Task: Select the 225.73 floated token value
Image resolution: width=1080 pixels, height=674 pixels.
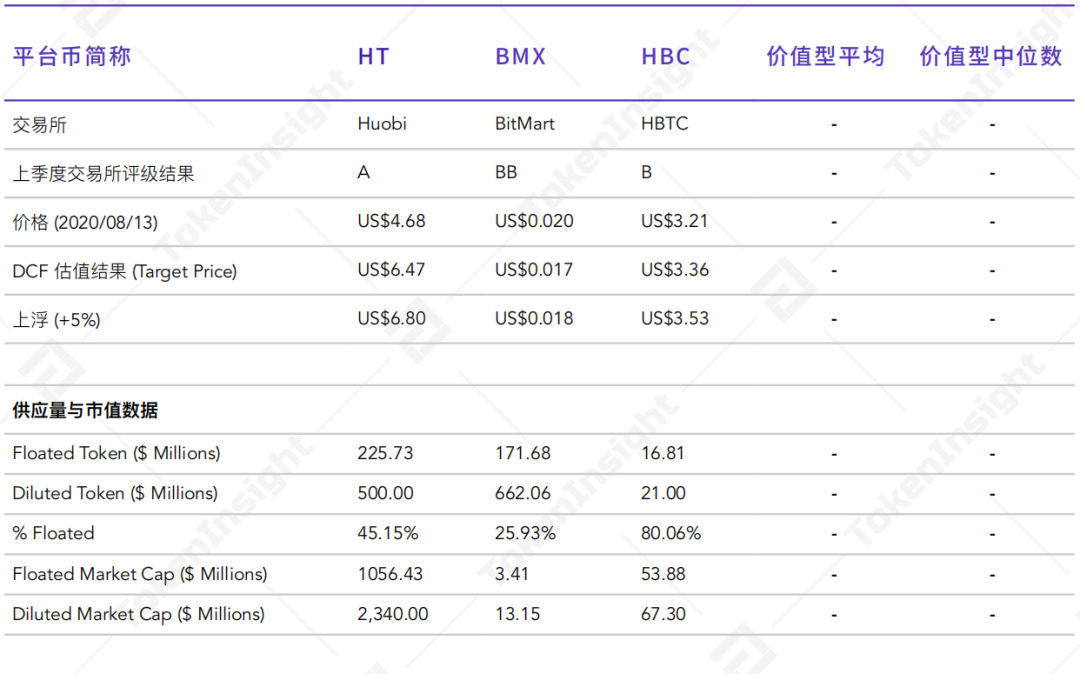Action: tap(386, 453)
